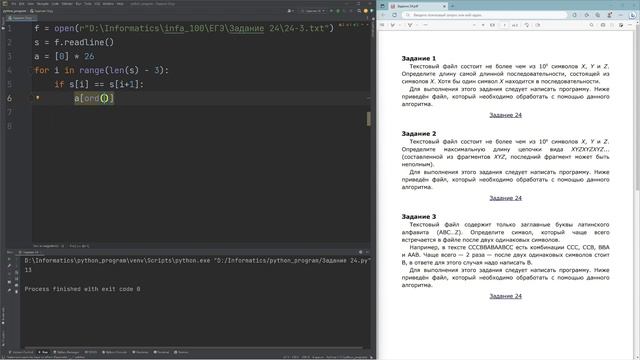Click the Debug bug icon in PyCharm toolbar
Viewport: 640px width, 360px height.
338,11
